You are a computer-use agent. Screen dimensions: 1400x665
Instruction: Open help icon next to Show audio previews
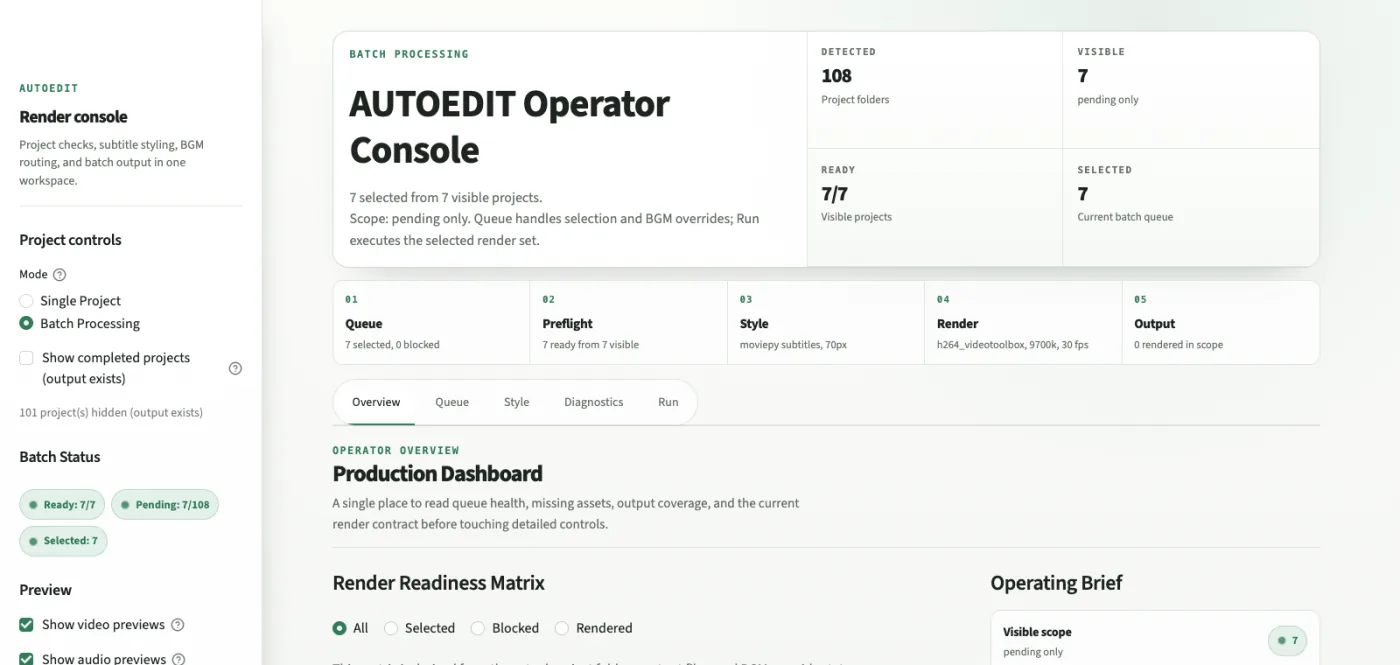pyautogui.click(x=179, y=659)
